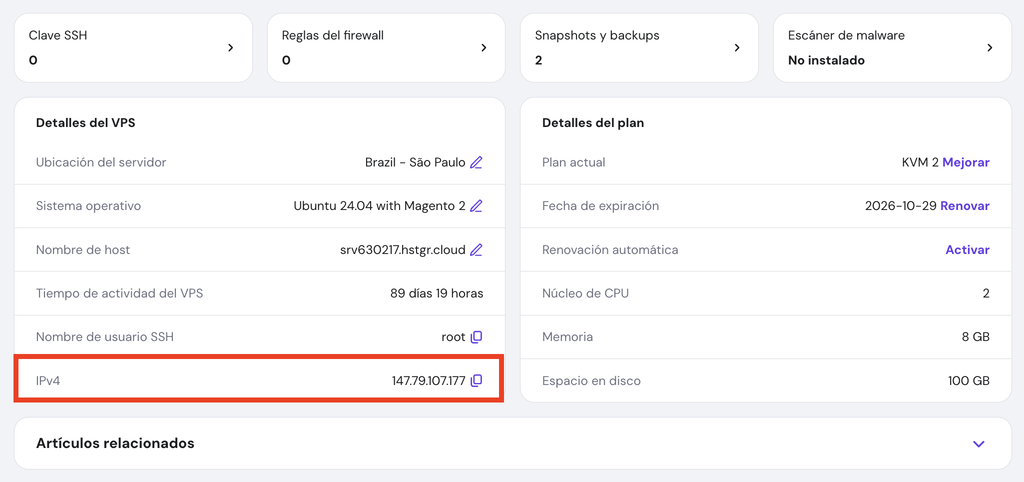Click the Artículos relacionados heading
Screen dimensions: 1024x482
tap(115, 443)
